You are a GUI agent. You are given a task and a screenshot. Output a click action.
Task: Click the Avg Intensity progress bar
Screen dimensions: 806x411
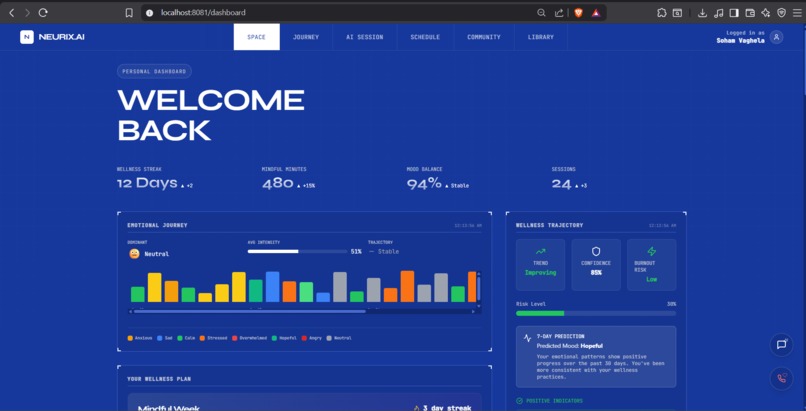point(298,252)
